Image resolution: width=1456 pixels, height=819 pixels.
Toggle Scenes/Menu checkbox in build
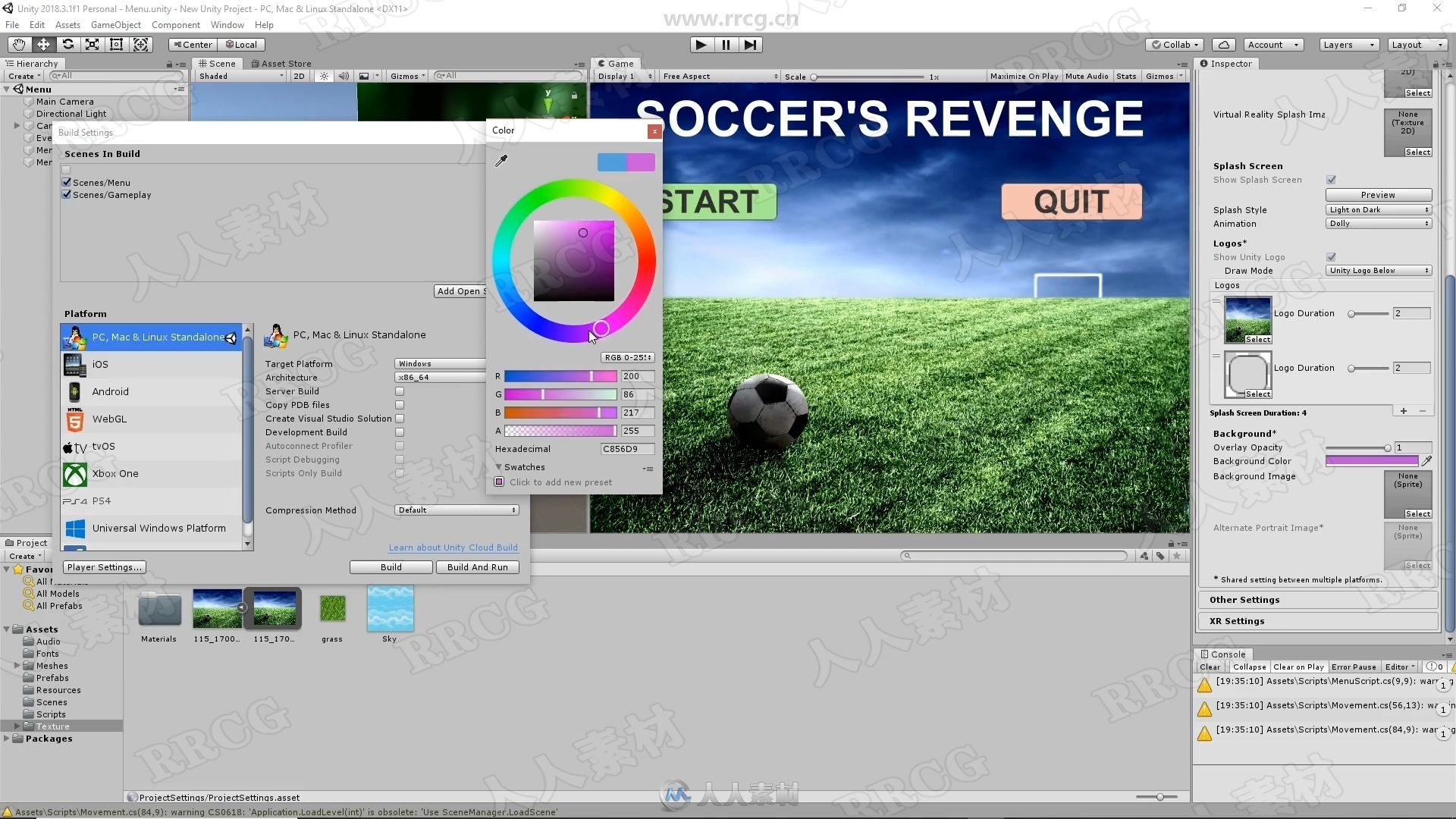tap(67, 183)
